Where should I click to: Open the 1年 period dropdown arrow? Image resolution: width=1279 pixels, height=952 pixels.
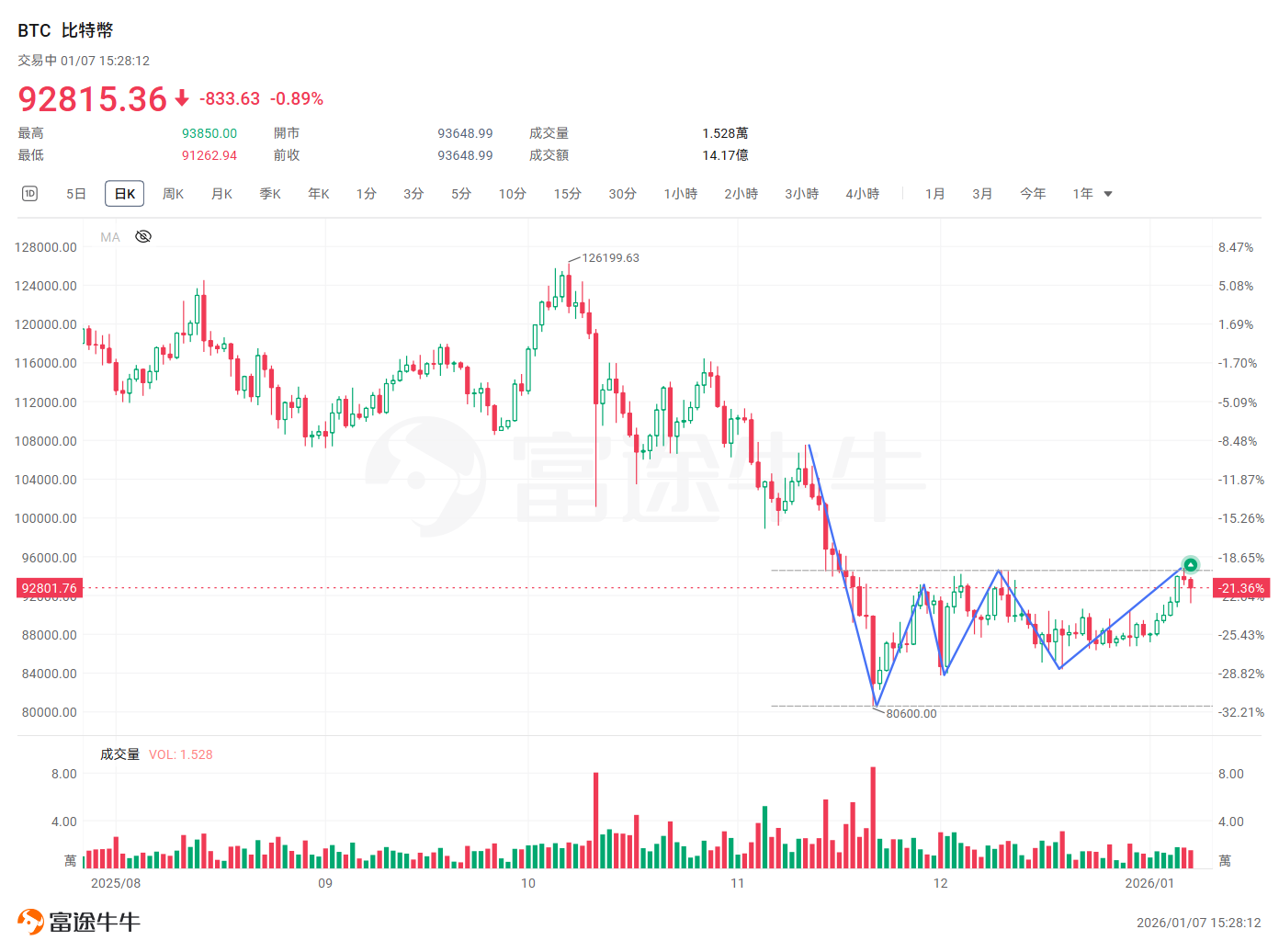coord(1109,194)
